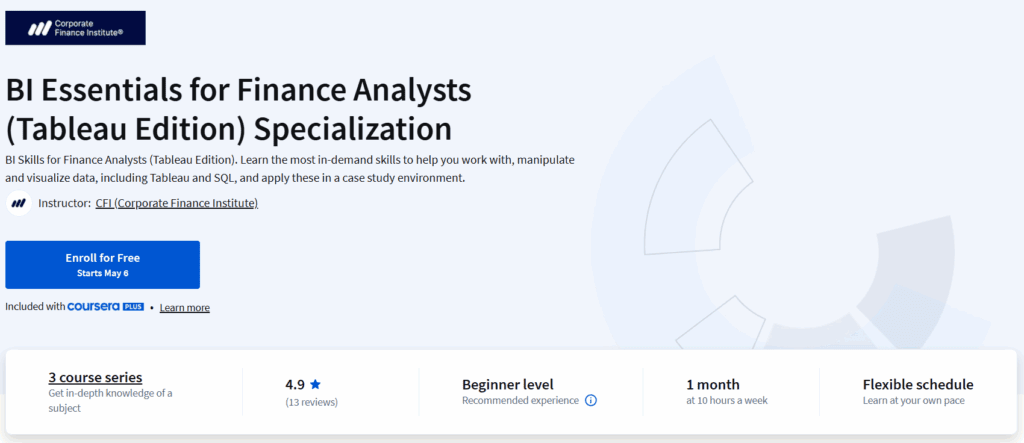Click the BI Essentials specialization title

click(x=238, y=110)
